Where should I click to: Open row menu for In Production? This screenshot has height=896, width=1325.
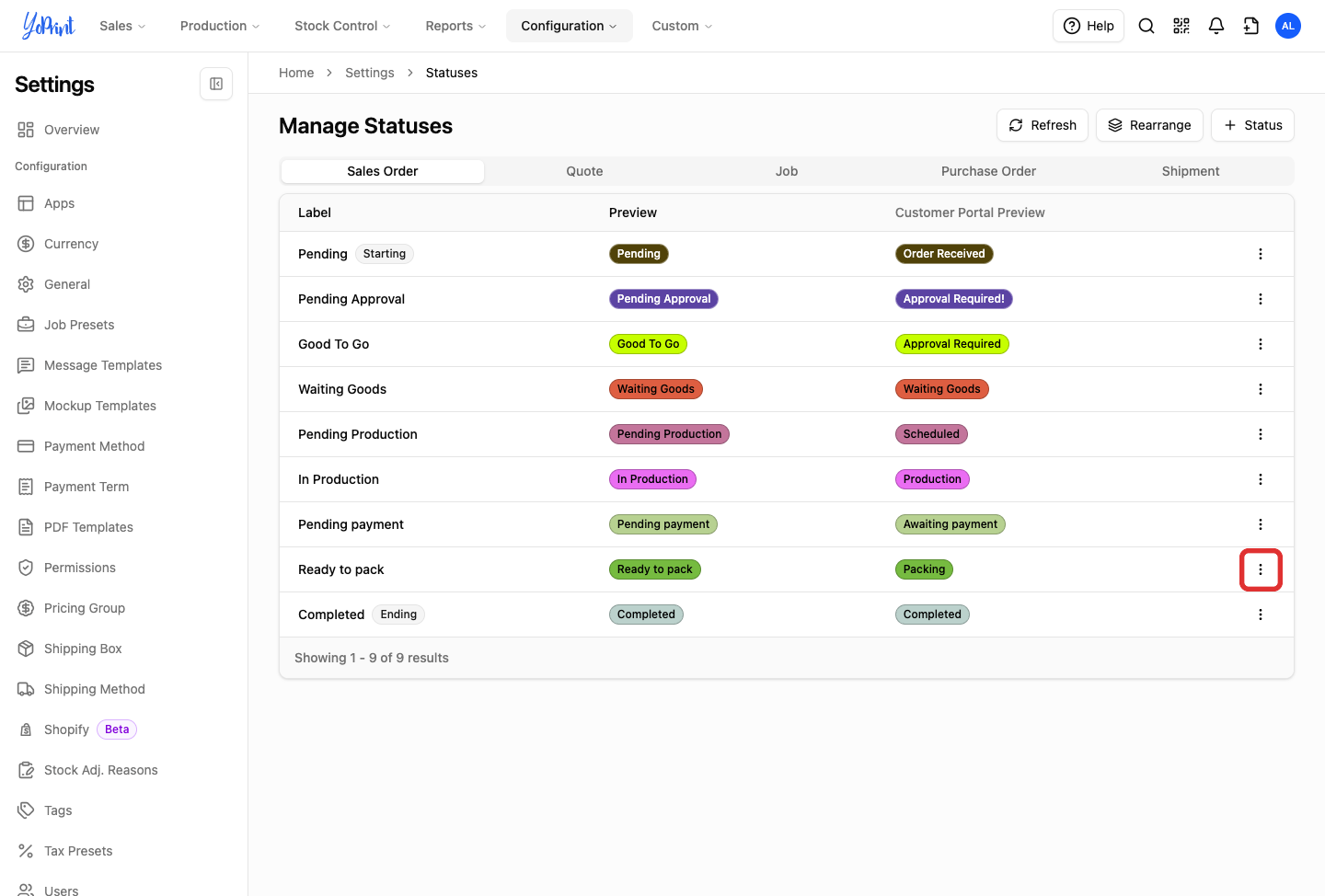tap(1261, 479)
